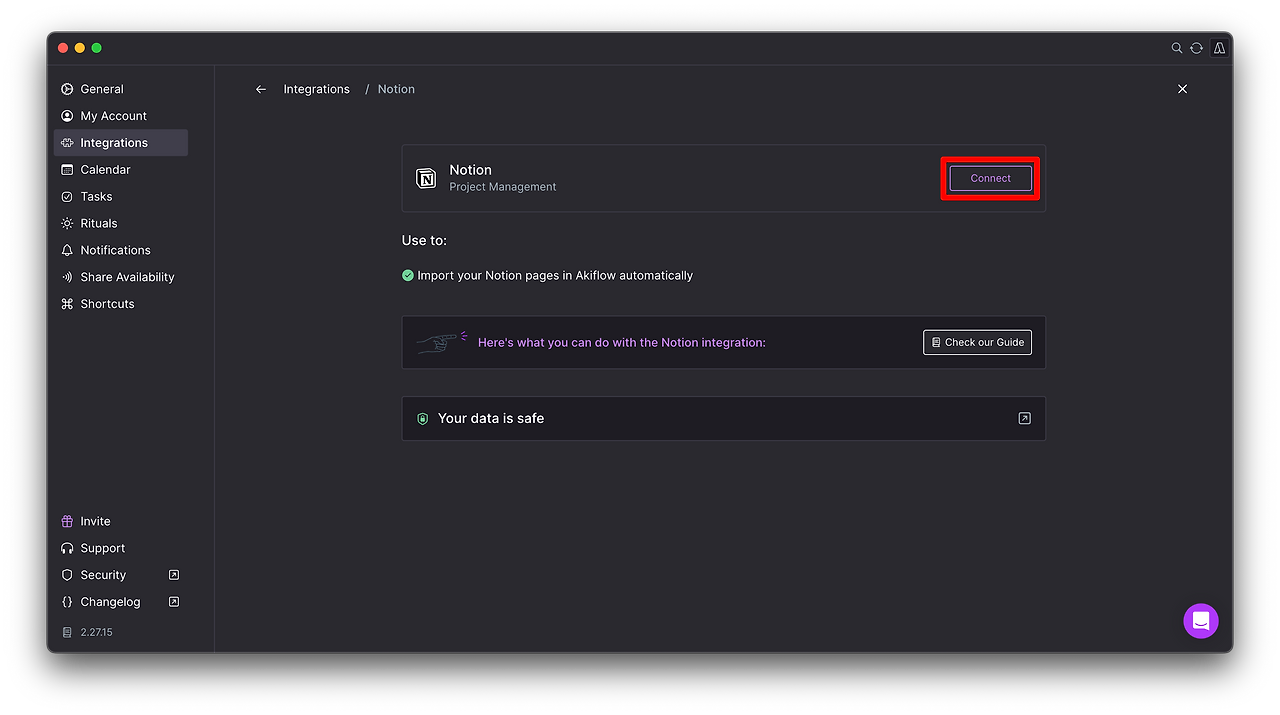Screen dimensions: 1280x715
Task: Open the Your data is safe external link icon
Action: pos(1024,418)
